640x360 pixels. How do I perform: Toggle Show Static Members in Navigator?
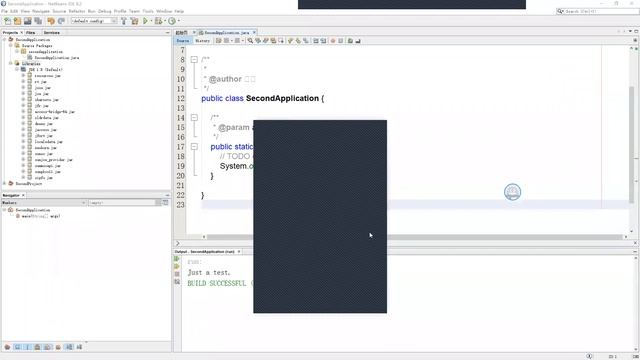coord(28,347)
